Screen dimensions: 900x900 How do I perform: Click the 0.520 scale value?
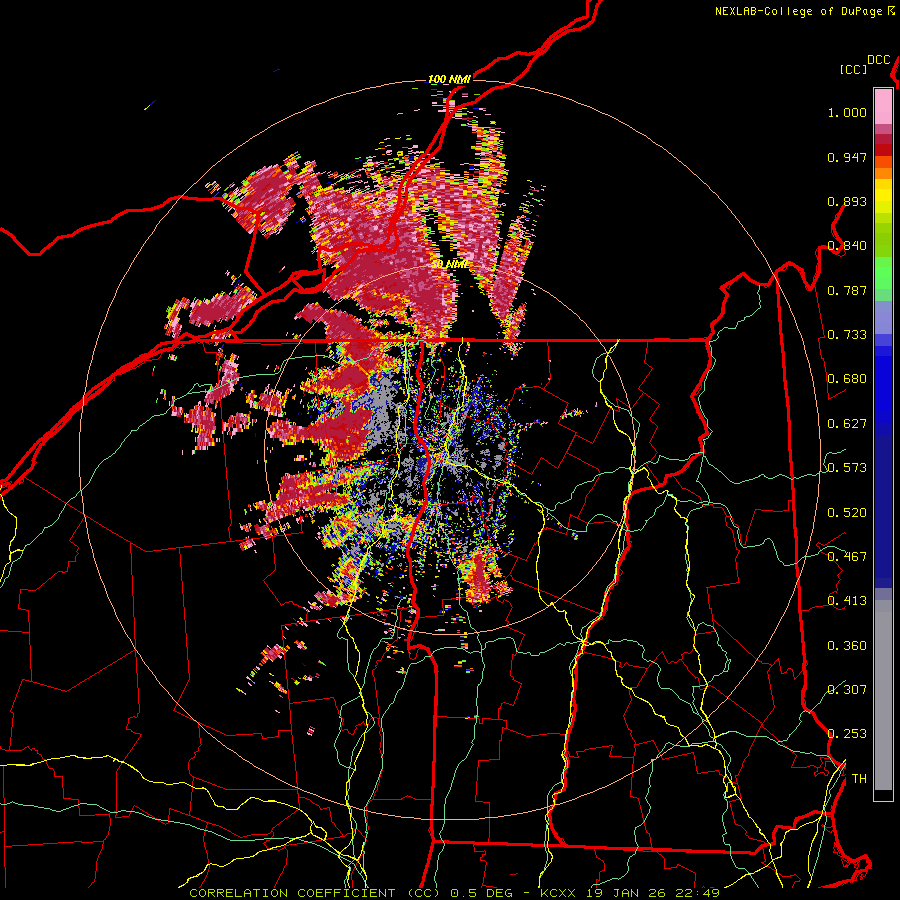tap(847, 513)
